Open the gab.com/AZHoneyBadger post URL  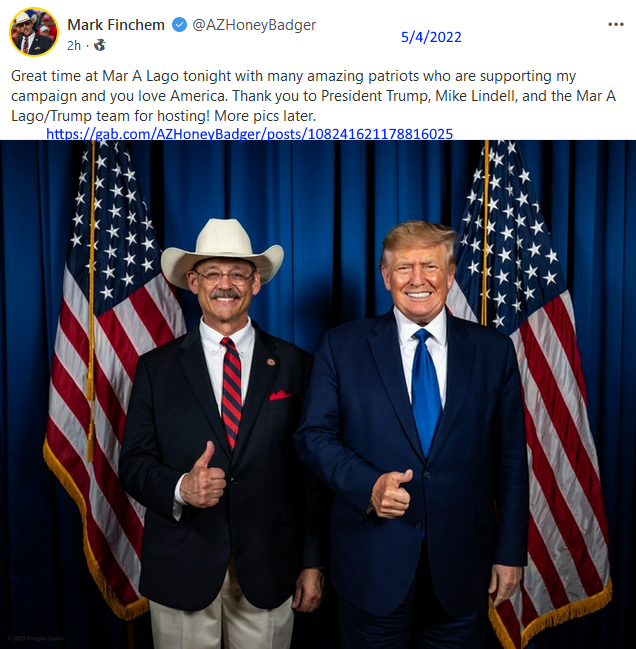point(250,134)
